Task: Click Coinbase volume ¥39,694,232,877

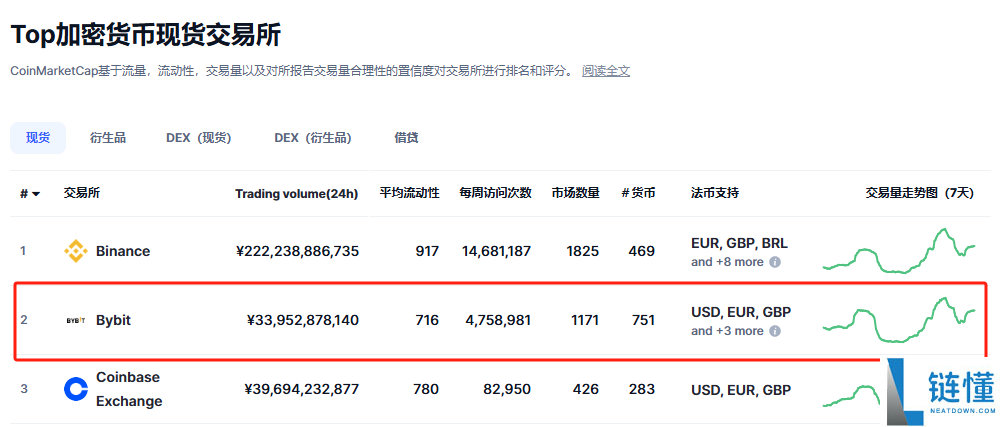Action: pos(302,389)
